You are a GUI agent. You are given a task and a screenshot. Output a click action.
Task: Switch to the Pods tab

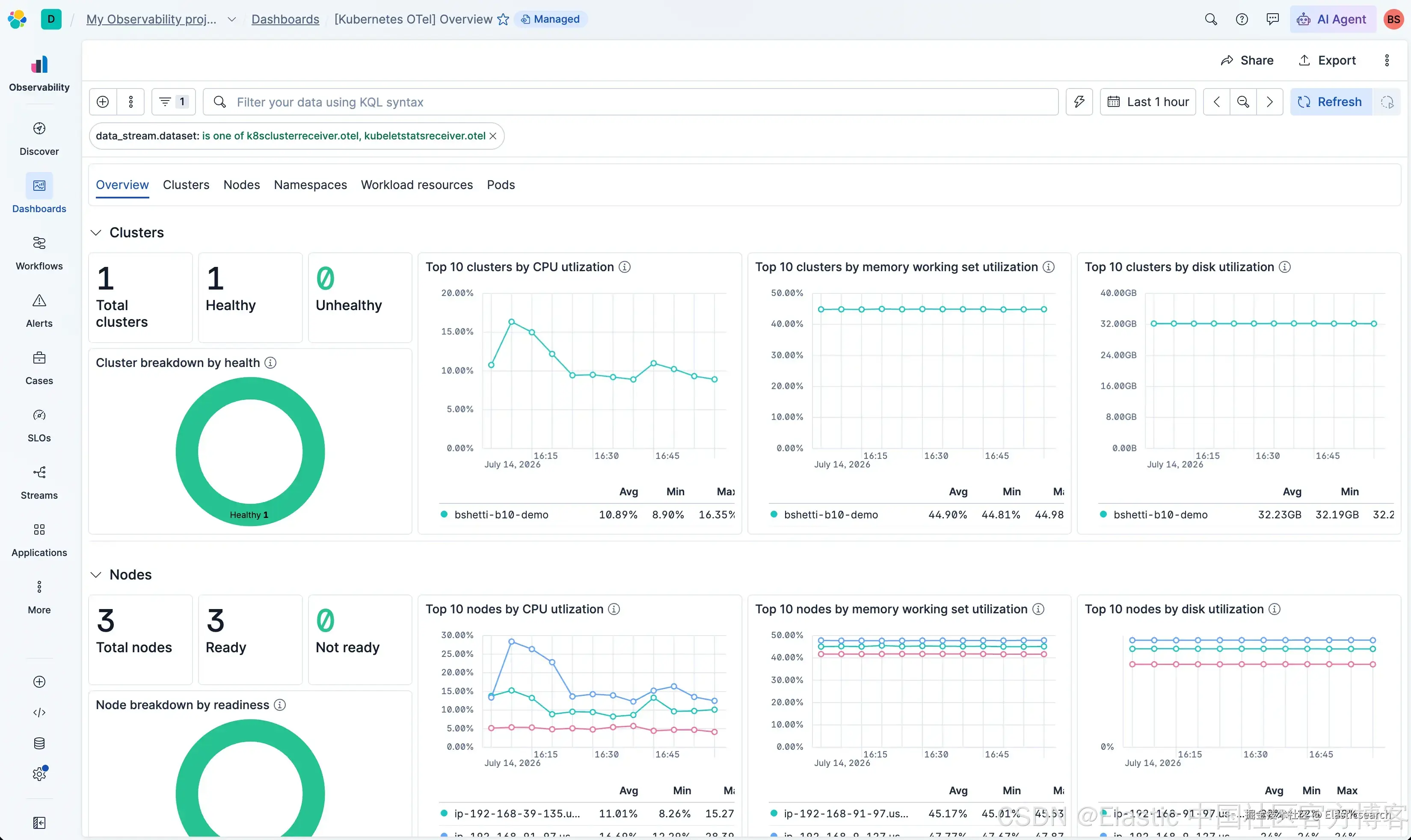501,184
